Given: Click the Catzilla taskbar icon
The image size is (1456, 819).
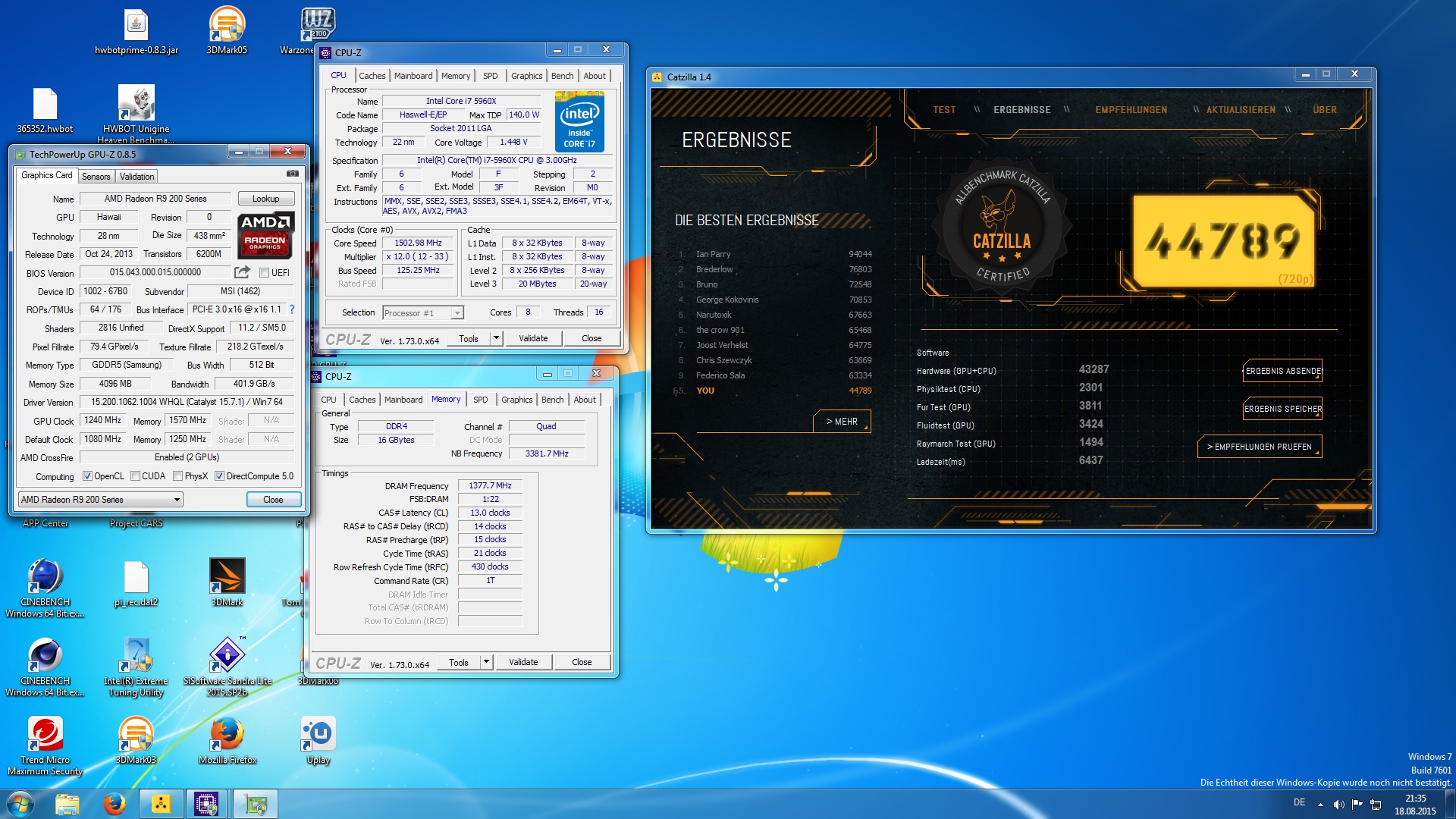Looking at the screenshot, I should tap(161, 804).
